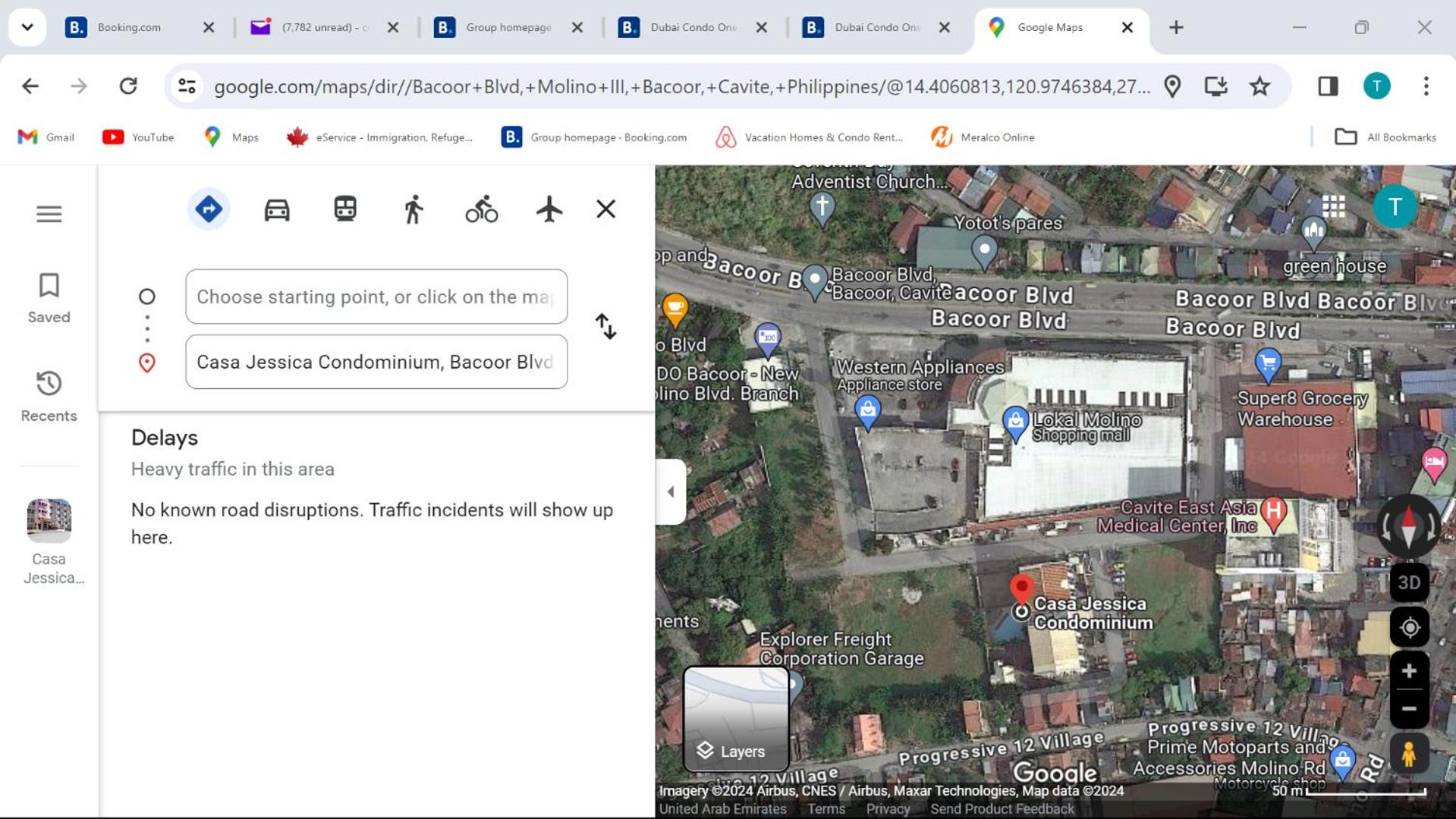1456x819 pixels.
Task: Switch to the Booking.com tab
Action: [141, 27]
